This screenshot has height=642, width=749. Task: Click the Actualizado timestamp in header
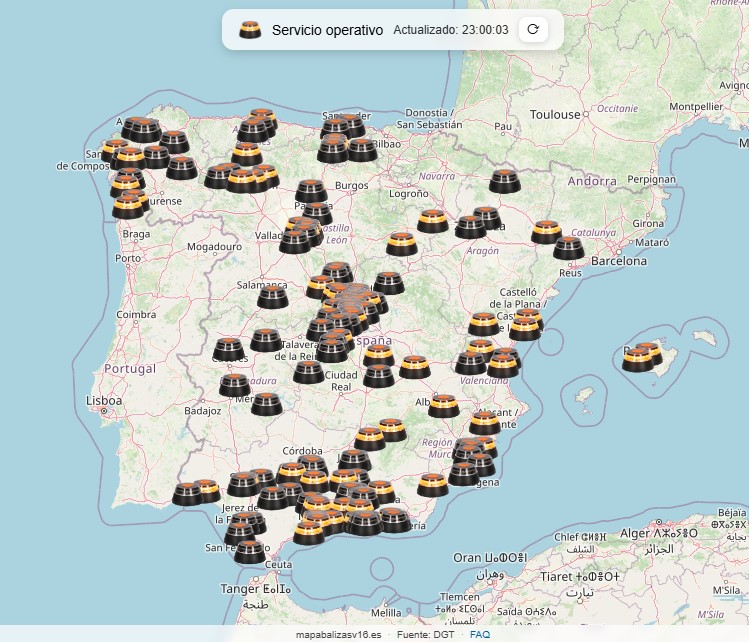point(450,30)
